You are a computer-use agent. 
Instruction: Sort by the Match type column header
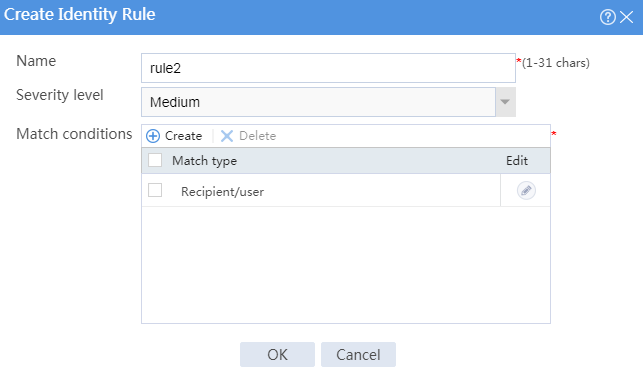[204, 161]
